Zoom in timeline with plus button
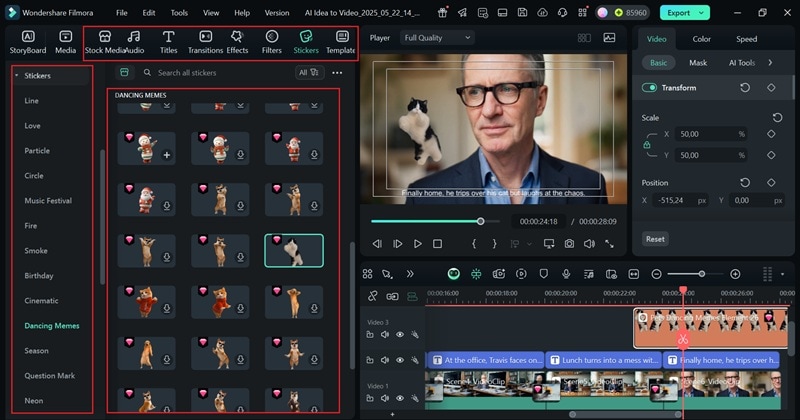This screenshot has width=800, height=420. point(735,274)
